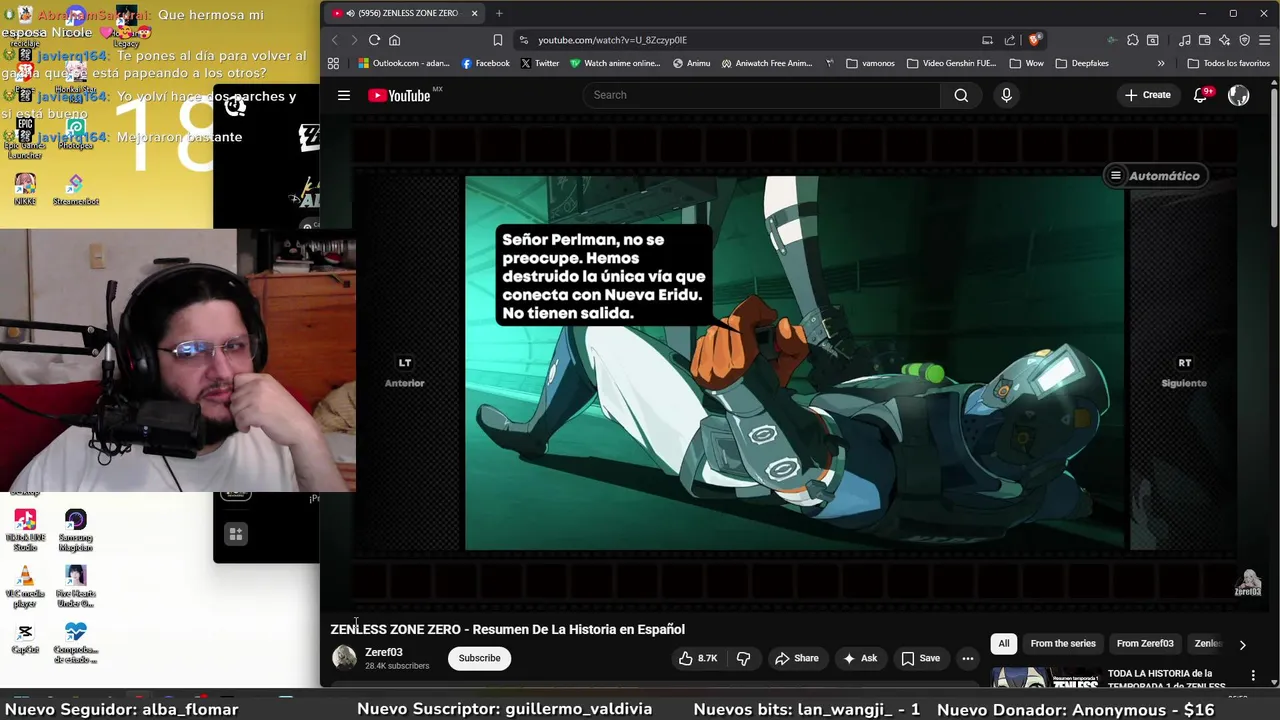The width and height of the screenshot is (1280, 720).
Task: Subscribe to Zeref03 channel
Action: click(480, 658)
